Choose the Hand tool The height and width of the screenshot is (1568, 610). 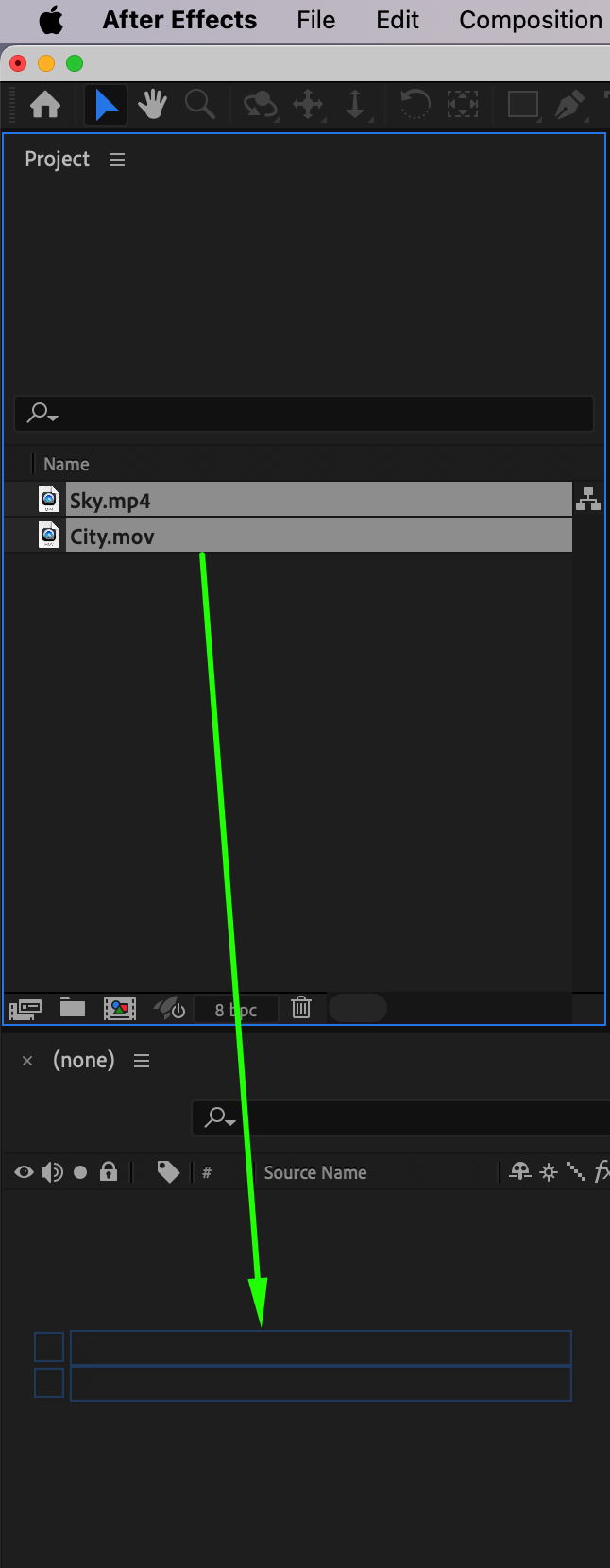click(x=152, y=105)
